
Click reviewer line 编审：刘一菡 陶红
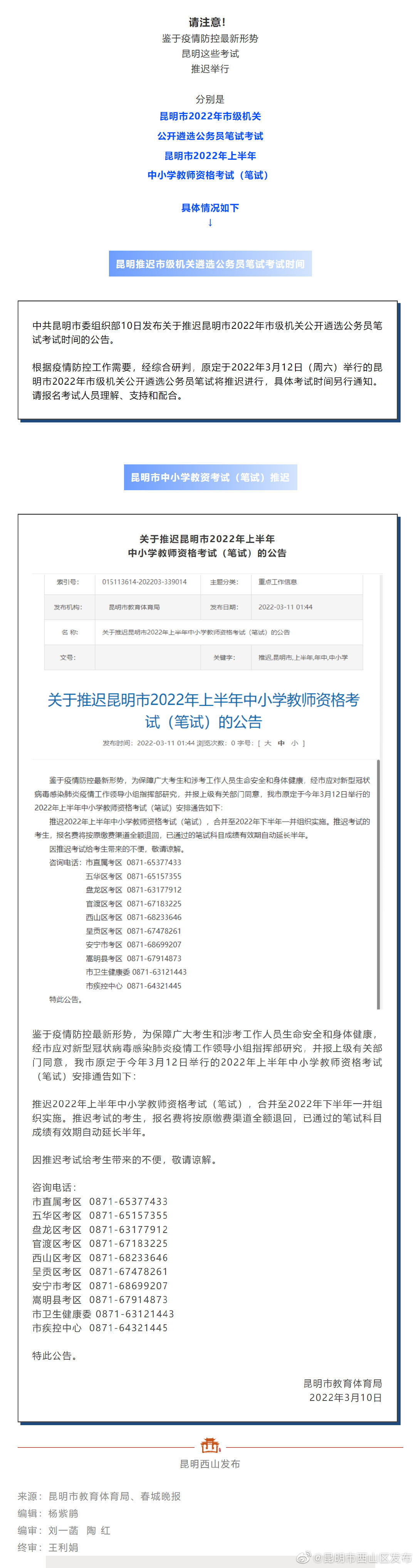click(64, 1530)
